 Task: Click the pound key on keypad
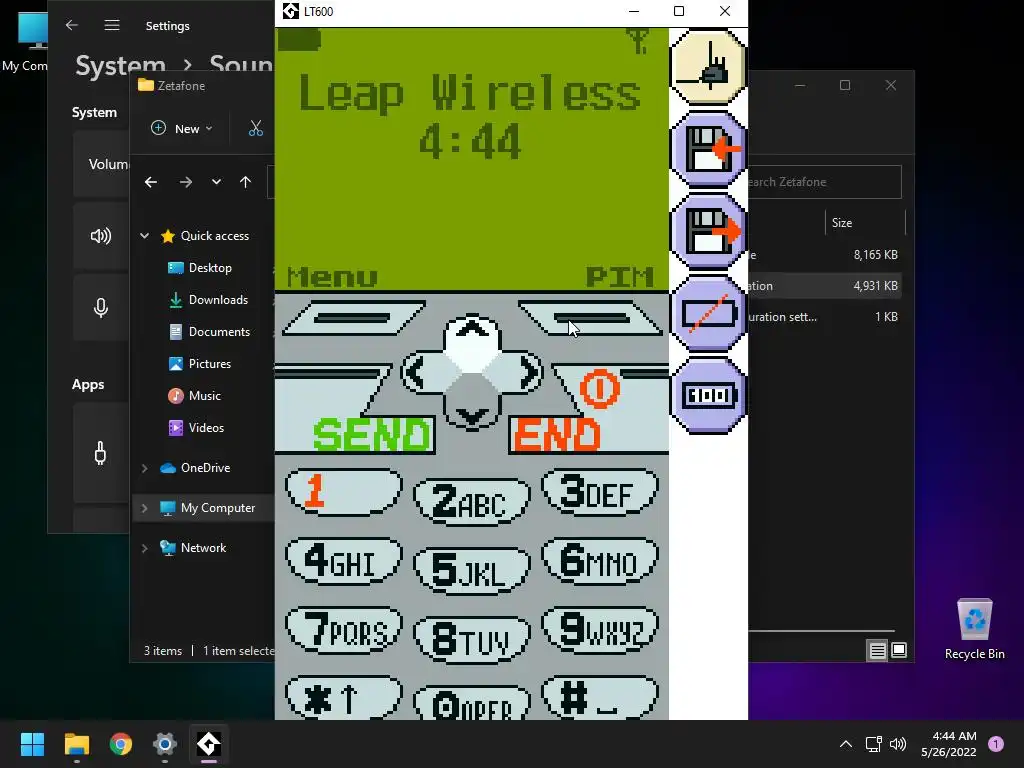(600, 698)
